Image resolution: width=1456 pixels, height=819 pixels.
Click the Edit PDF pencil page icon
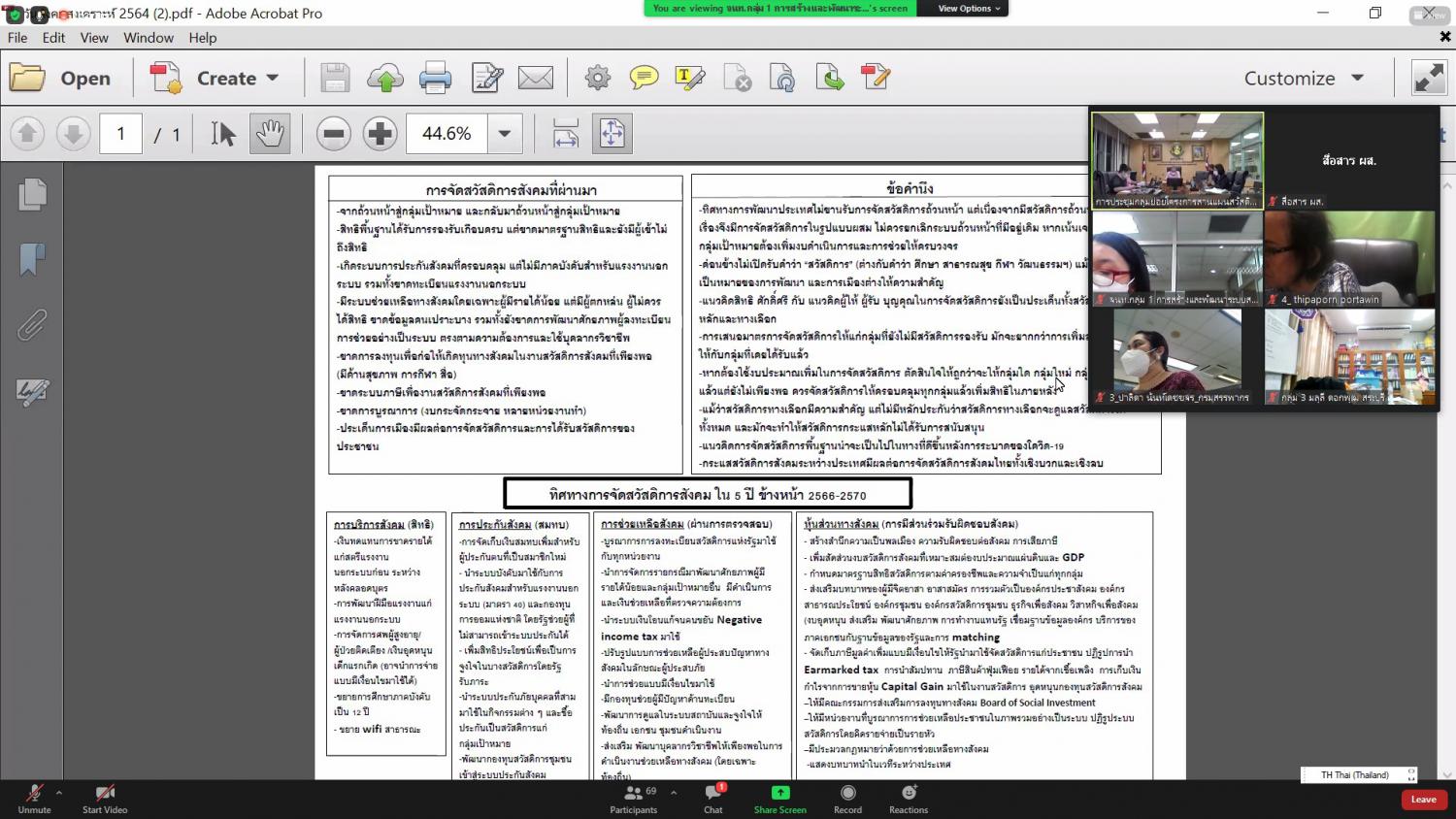pos(876,78)
